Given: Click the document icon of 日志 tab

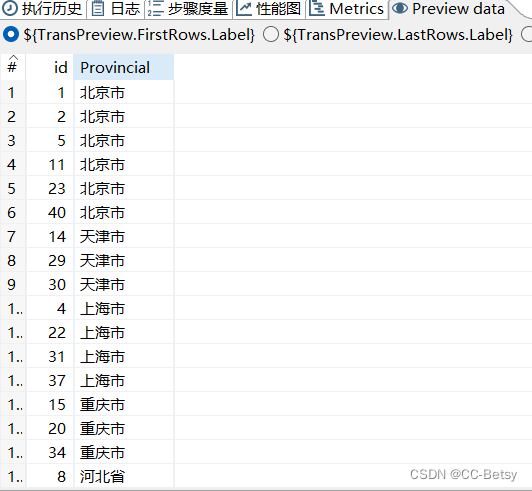Looking at the screenshot, I should 98,8.
